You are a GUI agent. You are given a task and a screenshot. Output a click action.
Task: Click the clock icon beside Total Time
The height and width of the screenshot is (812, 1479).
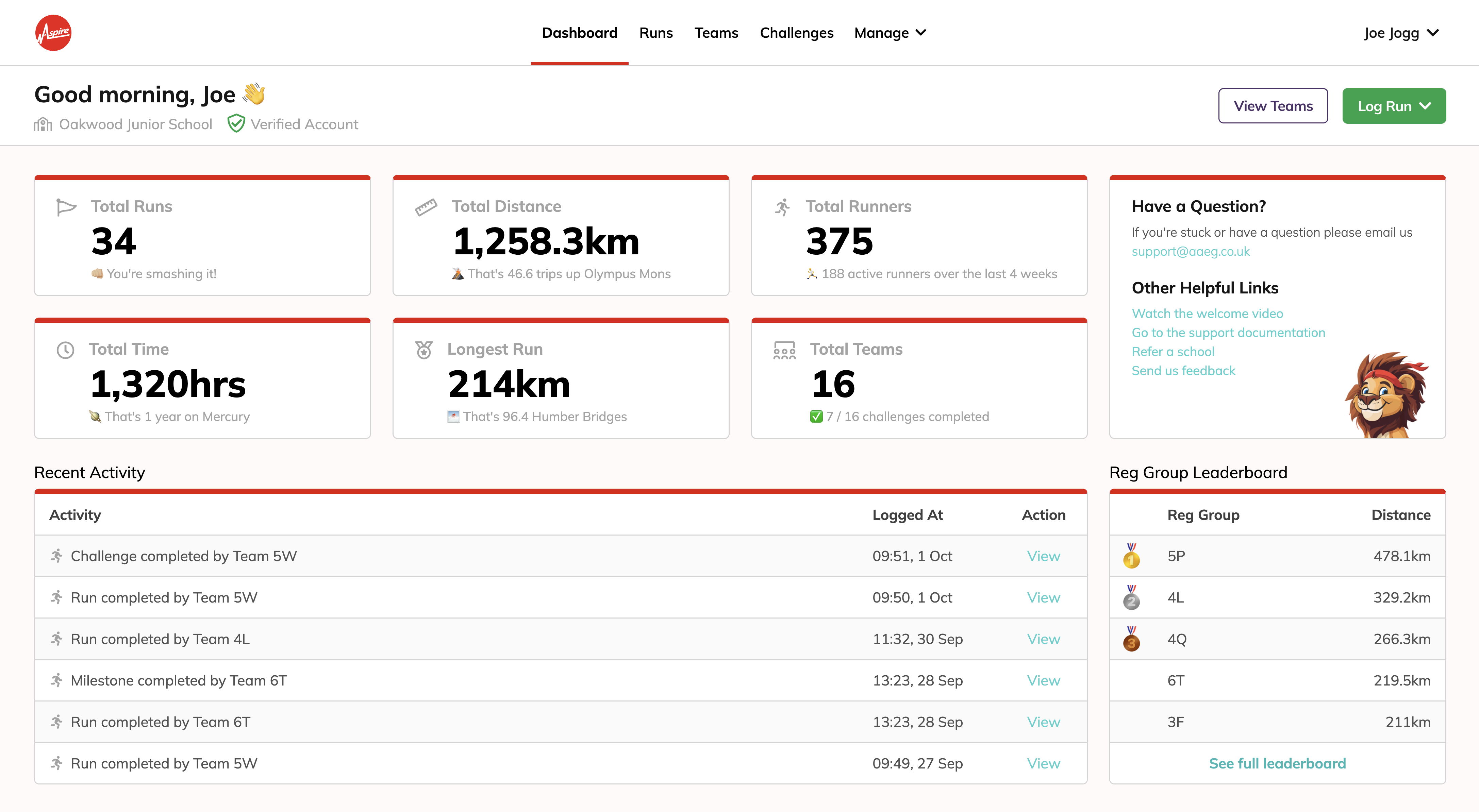(x=65, y=350)
